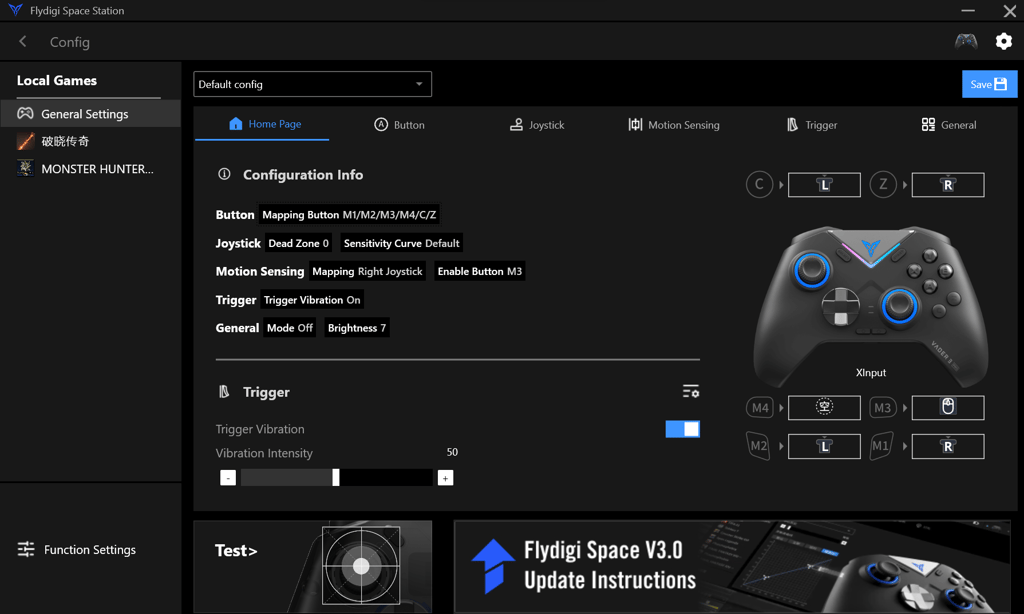Click the MONSTER HUNTER game icon

25,169
